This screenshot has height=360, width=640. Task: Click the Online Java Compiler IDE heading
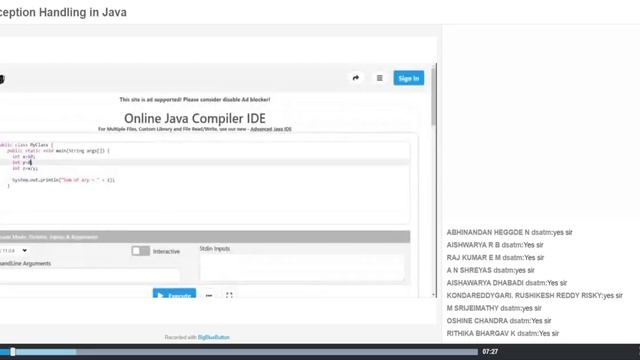[195, 118]
